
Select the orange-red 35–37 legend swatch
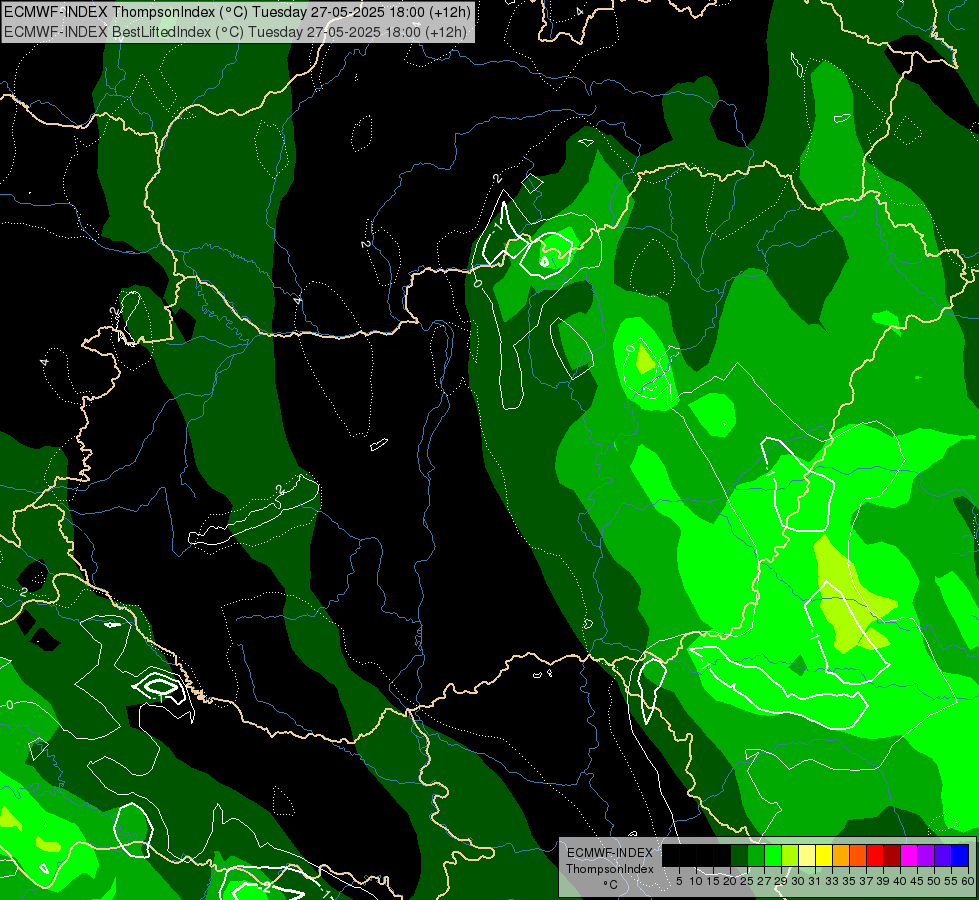pos(858,856)
